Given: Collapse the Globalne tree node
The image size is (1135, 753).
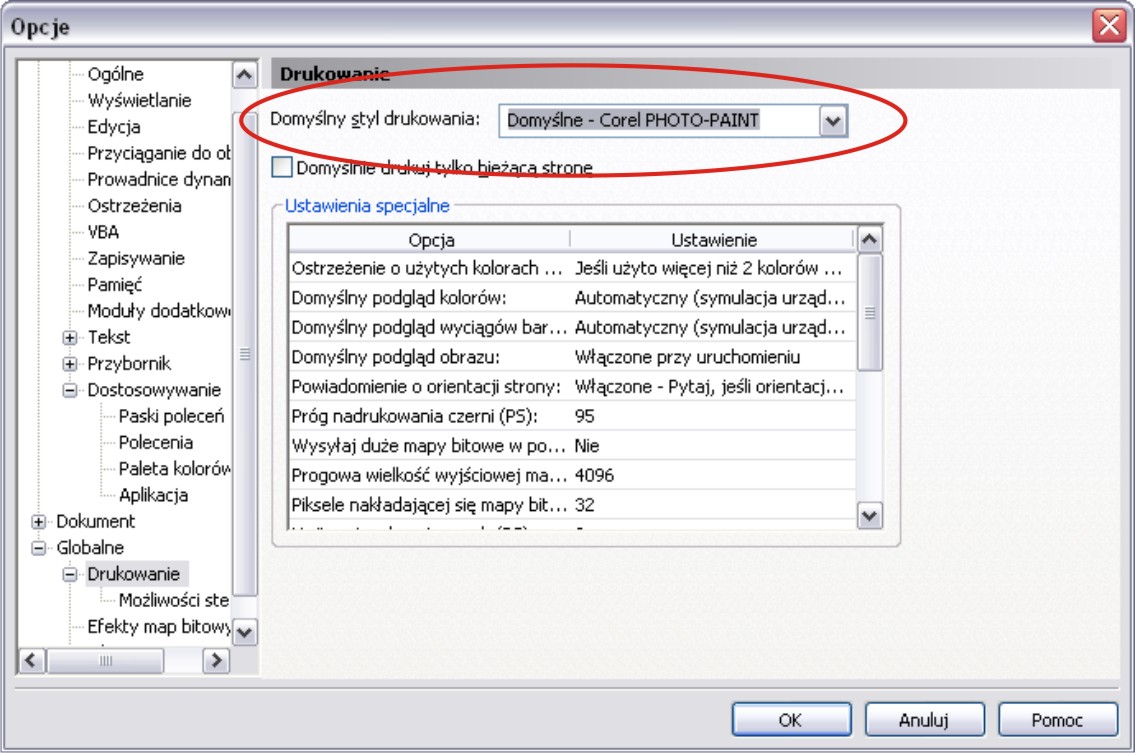Looking at the screenshot, I should click(x=39, y=548).
